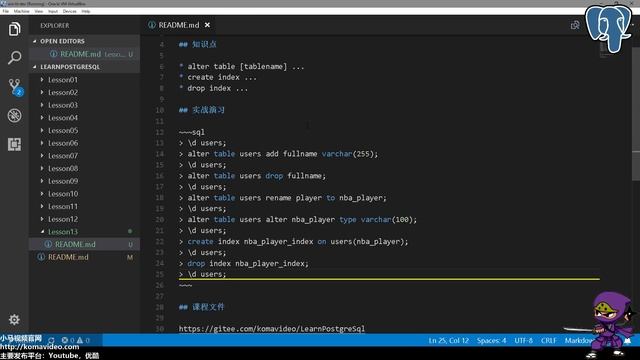Image resolution: width=640 pixels, height=360 pixels.
Task: Open the Input menu
Action: (53, 11)
